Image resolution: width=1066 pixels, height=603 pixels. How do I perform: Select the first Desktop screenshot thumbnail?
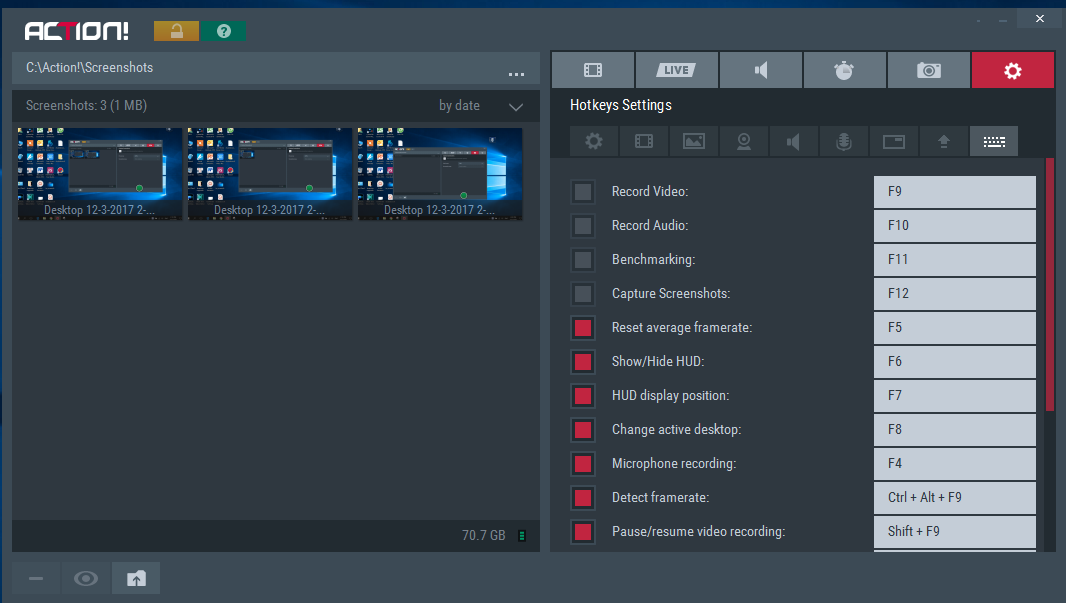click(x=100, y=173)
